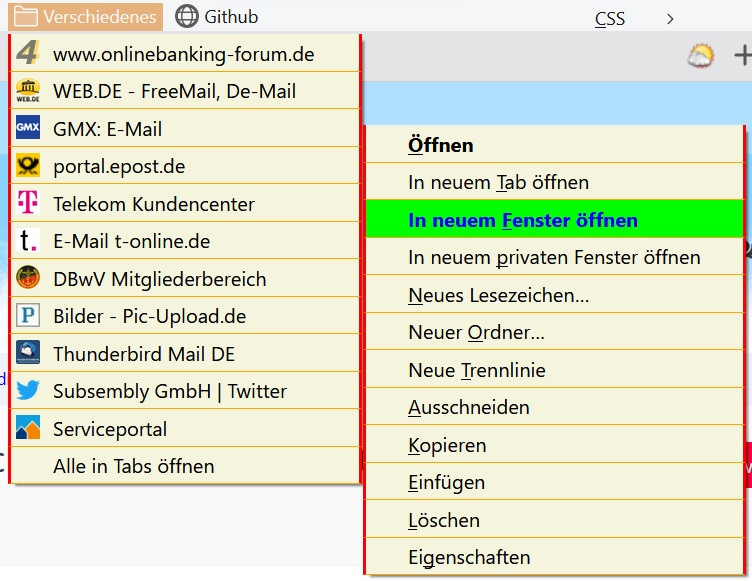This screenshot has width=752, height=581.
Task: Click "Alle in Tabs öffnen"
Action: coord(133,466)
